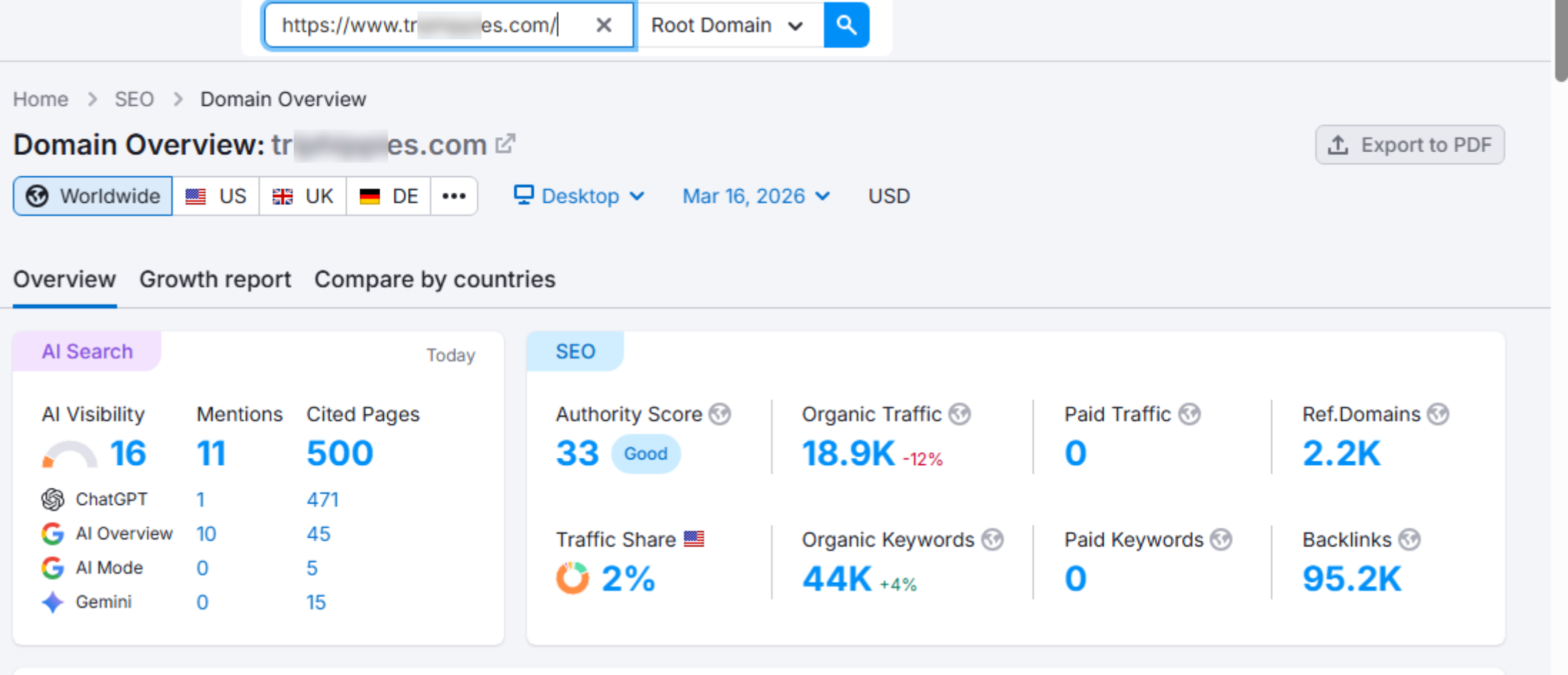Click the ChatGPT logo in AI Search
Viewport: 1568px width, 675px height.
tap(52, 499)
